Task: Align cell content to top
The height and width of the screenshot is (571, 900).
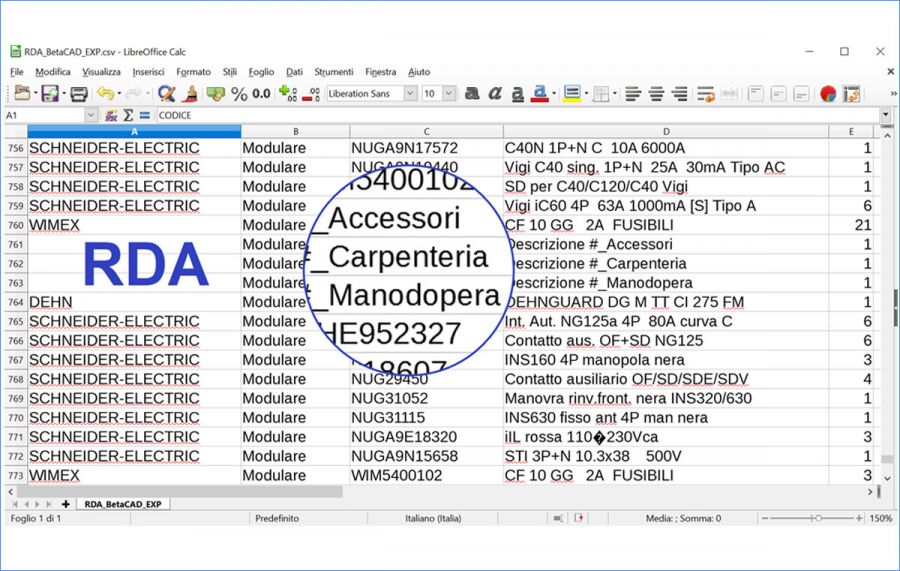Action: pyautogui.click(x=755, y=94)
